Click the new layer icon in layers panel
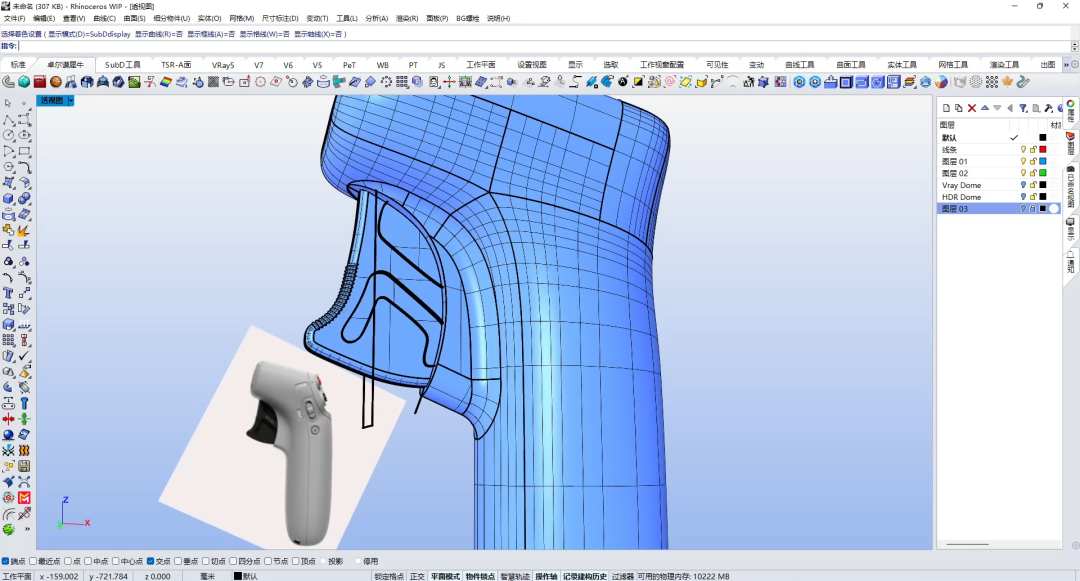This screenshot has width=1080, height=581. (946, 108)
